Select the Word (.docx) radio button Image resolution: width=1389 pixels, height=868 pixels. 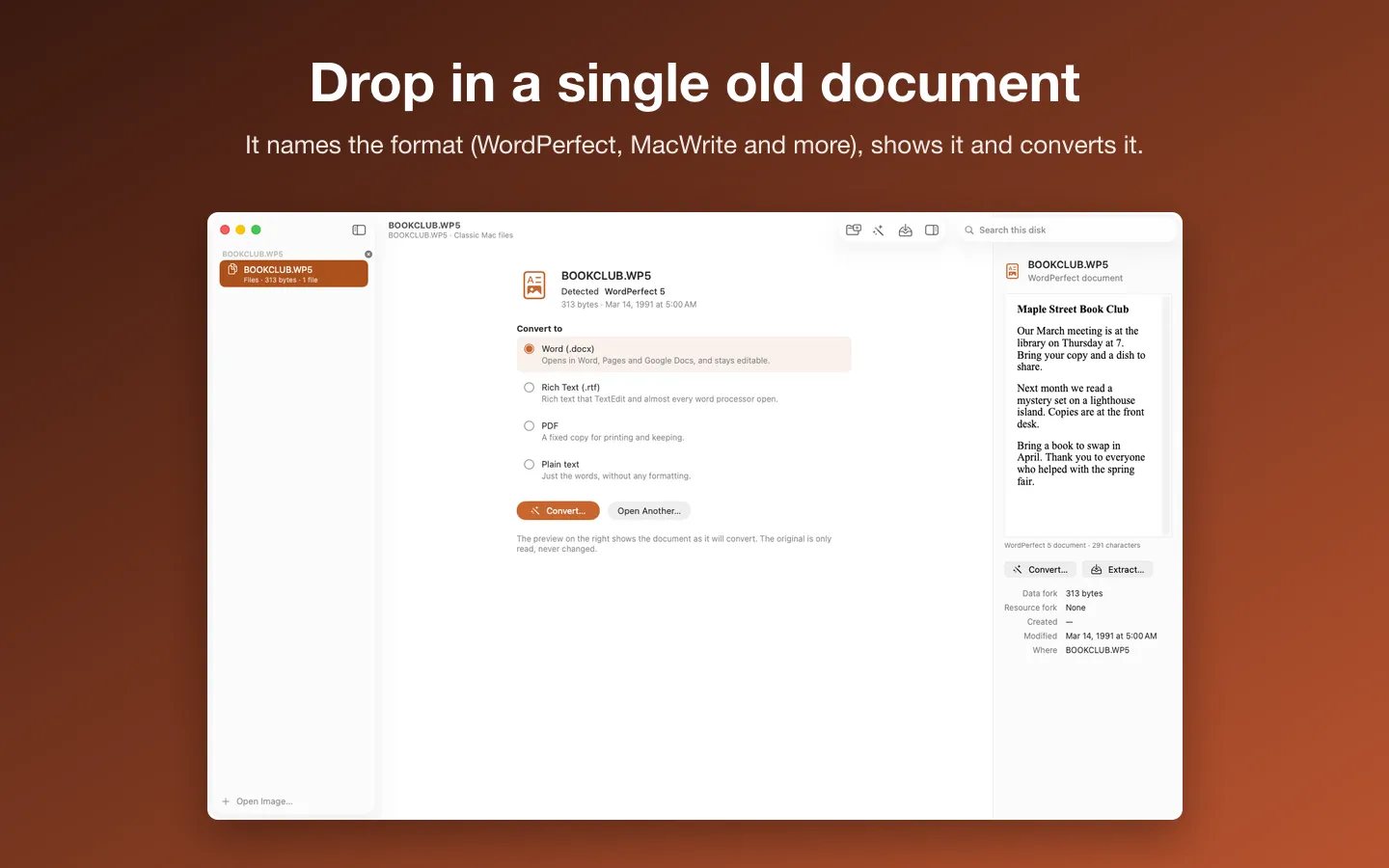pyautogui.click(x=530, y=349)
